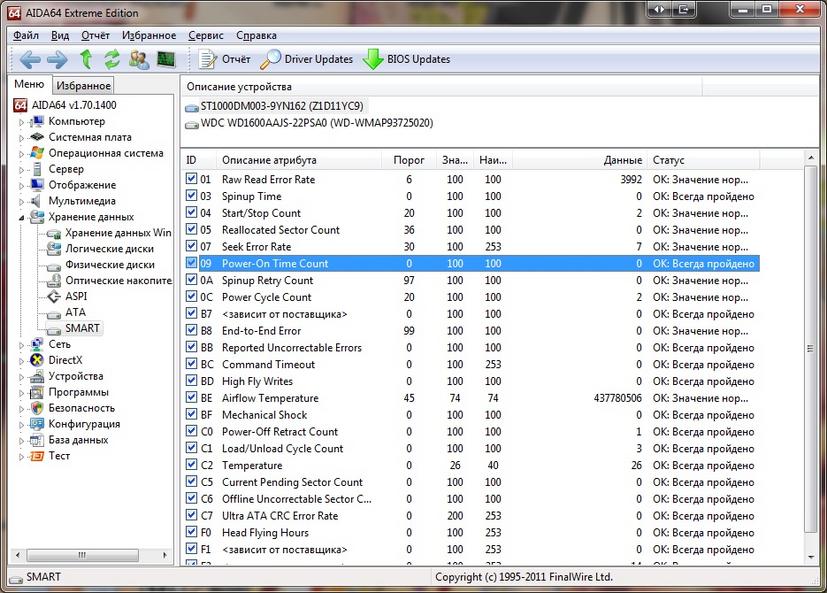Click the Мультимедиа speaker icon
Image resolution: width=827 pixels, height=593 pixels.
point(36,201)
